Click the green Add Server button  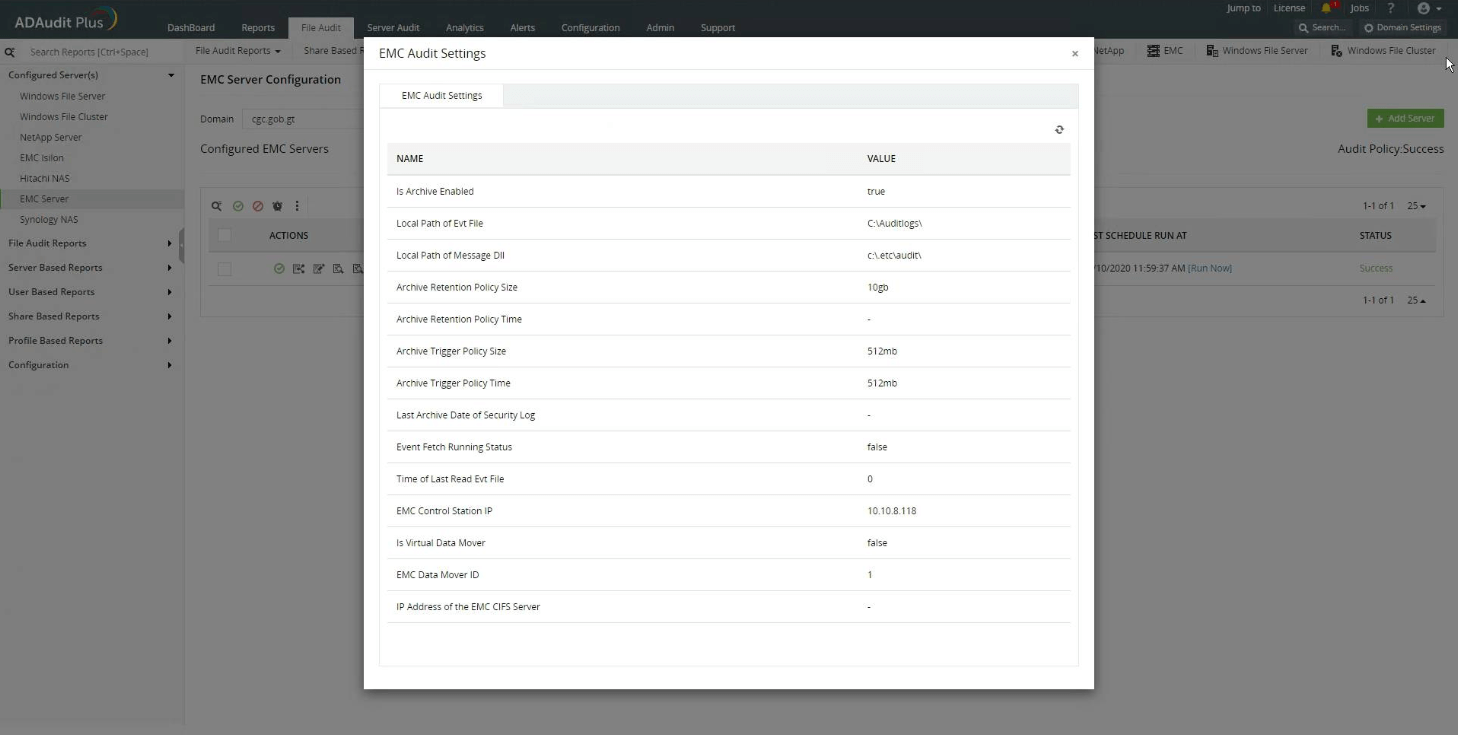pyautogui.click(x=1405, y=118)
